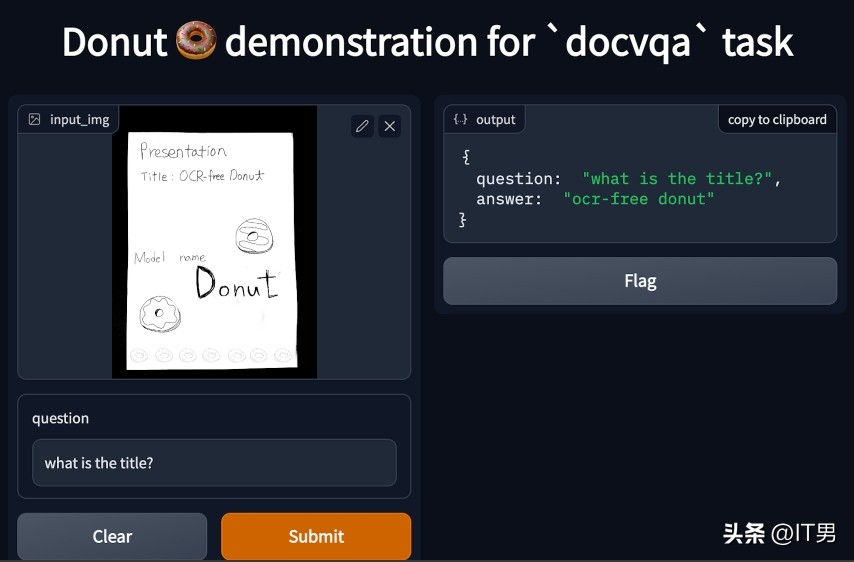Select the answer value "ocr-free donut"
This screenshot has height=562, width=854.
click(638, 199)
